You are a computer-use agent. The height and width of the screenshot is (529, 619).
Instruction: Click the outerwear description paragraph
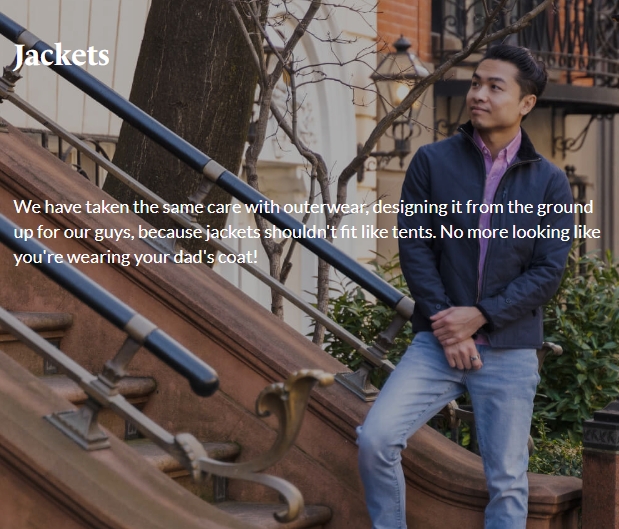click(x=307, y=232)
